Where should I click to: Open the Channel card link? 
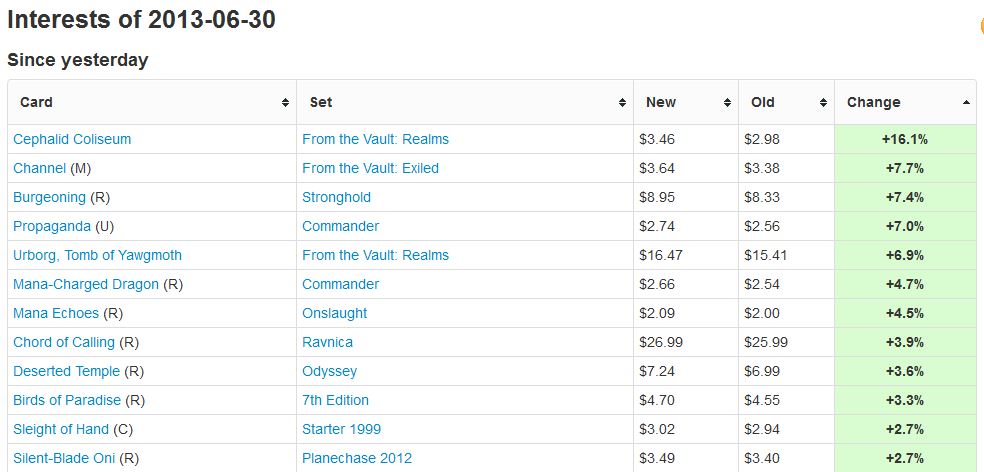tap(40, 168)
